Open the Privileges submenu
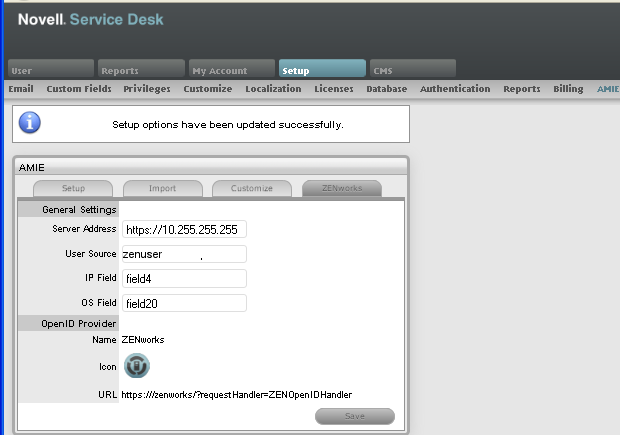The width and height of the screenshot is (620, 435). (x=147, y=89)
